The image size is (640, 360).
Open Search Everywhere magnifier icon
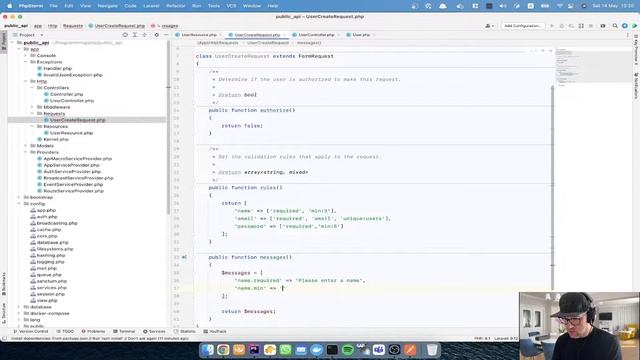tap(615, 26)
